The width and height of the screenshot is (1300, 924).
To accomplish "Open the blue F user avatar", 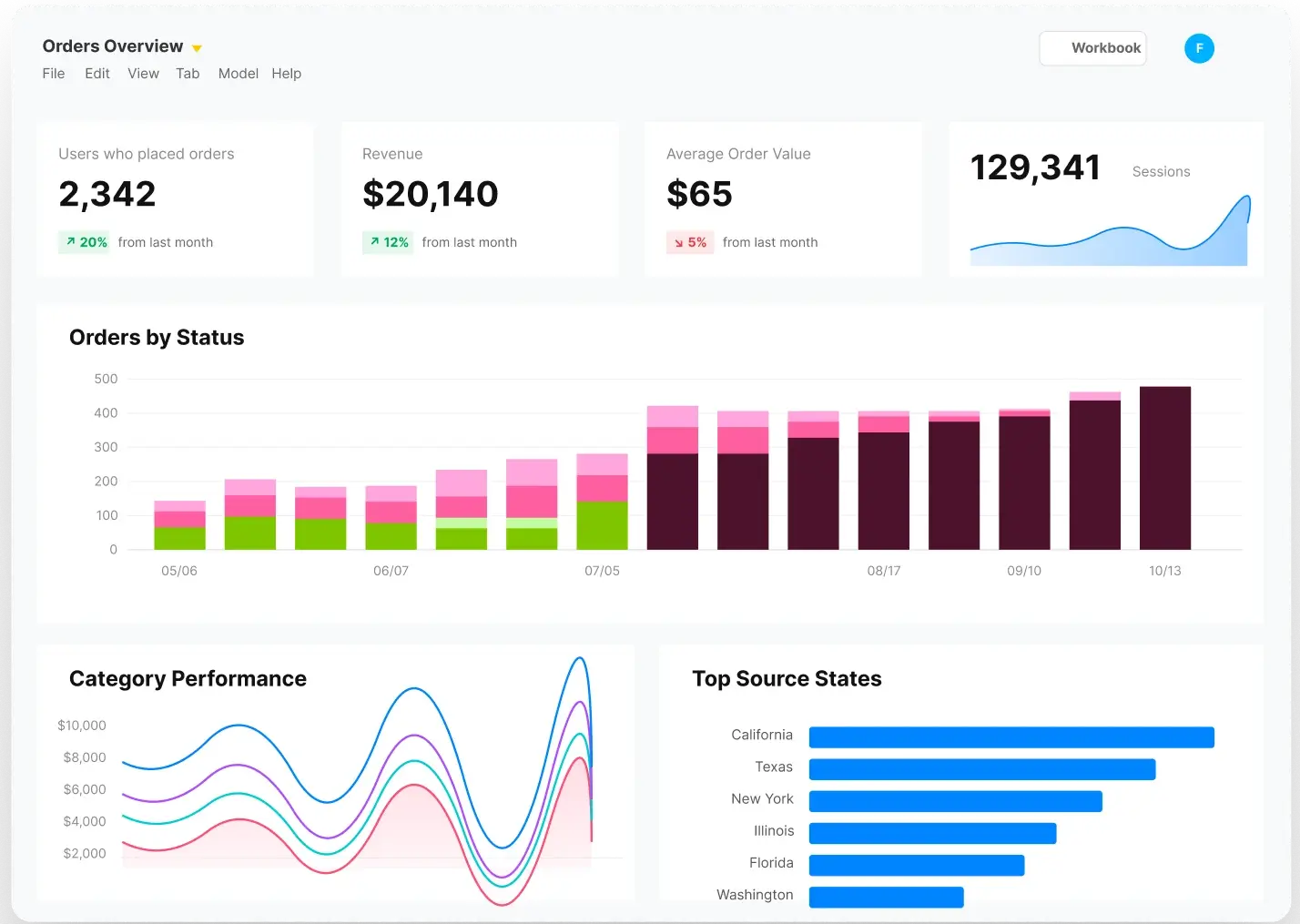I will (1199, 48).
